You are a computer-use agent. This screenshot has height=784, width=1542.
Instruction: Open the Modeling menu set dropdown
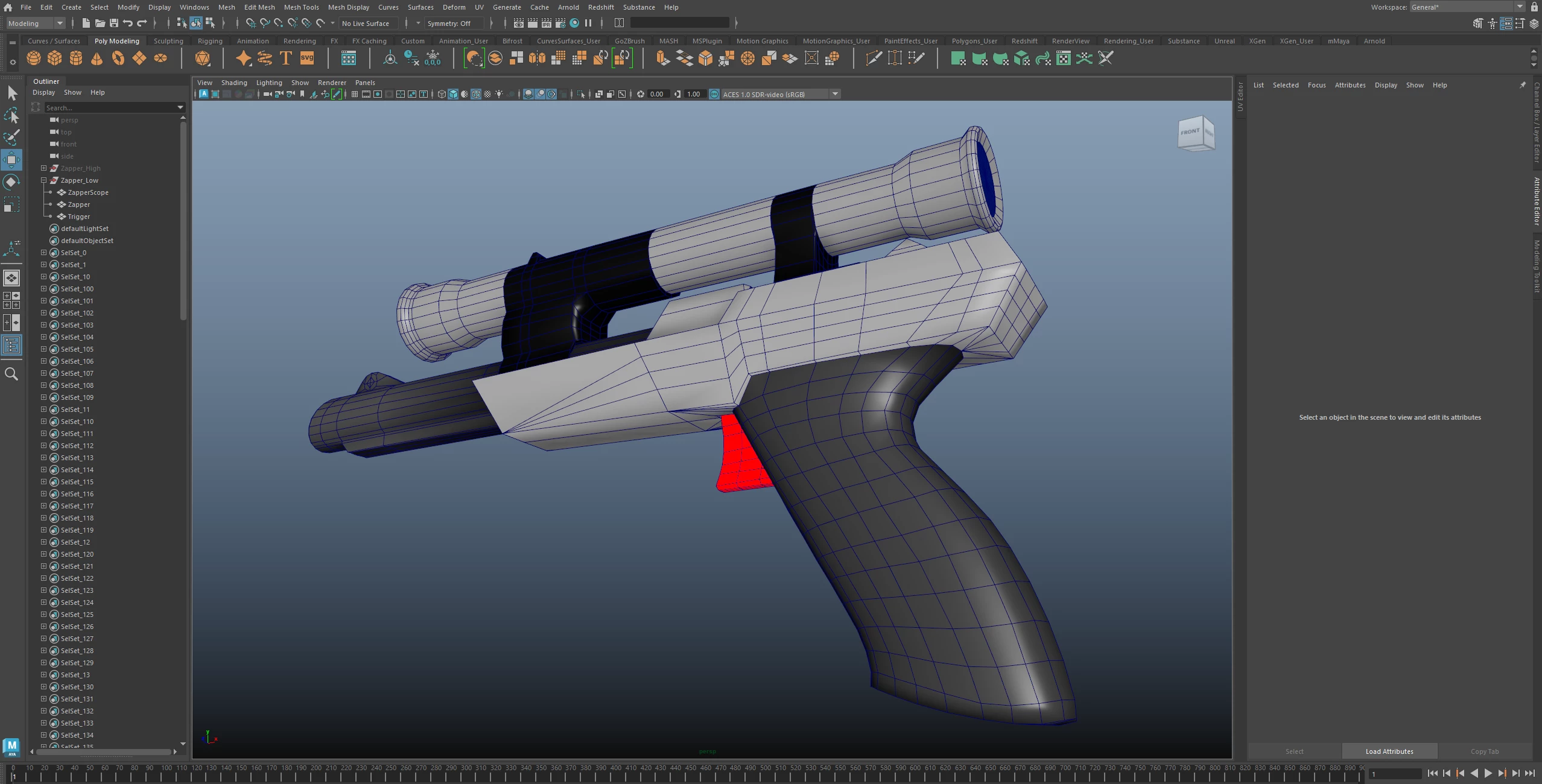click(36, 24)
